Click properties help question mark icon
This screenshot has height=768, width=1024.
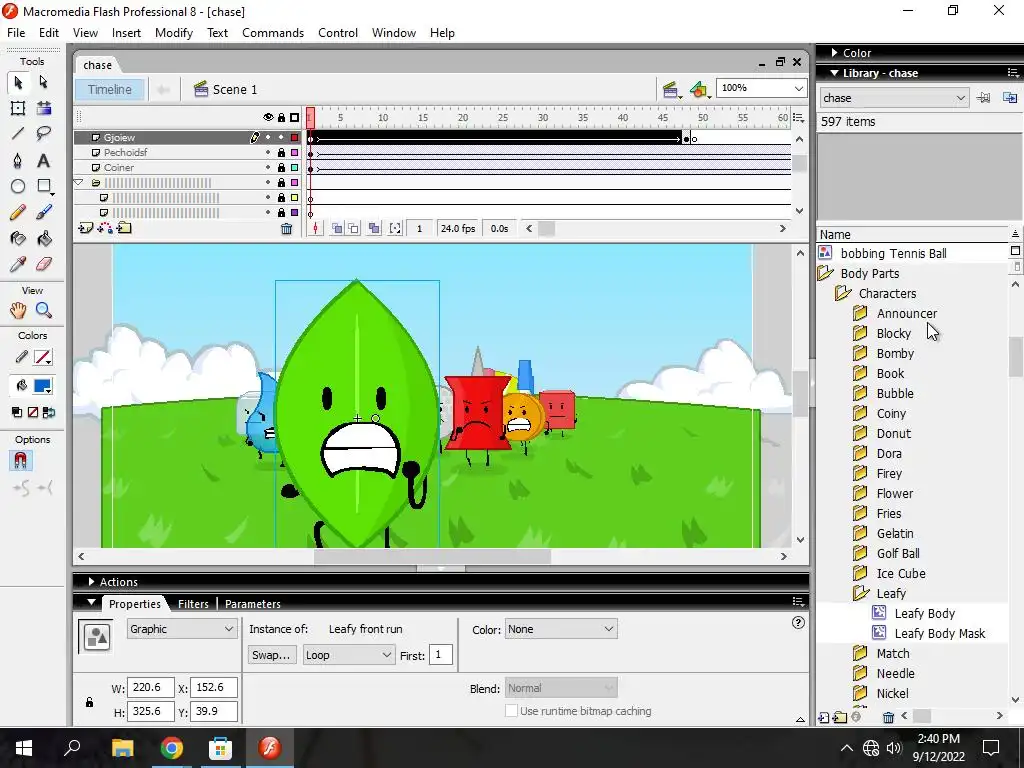pyautogui.click(x=798, y=622)
